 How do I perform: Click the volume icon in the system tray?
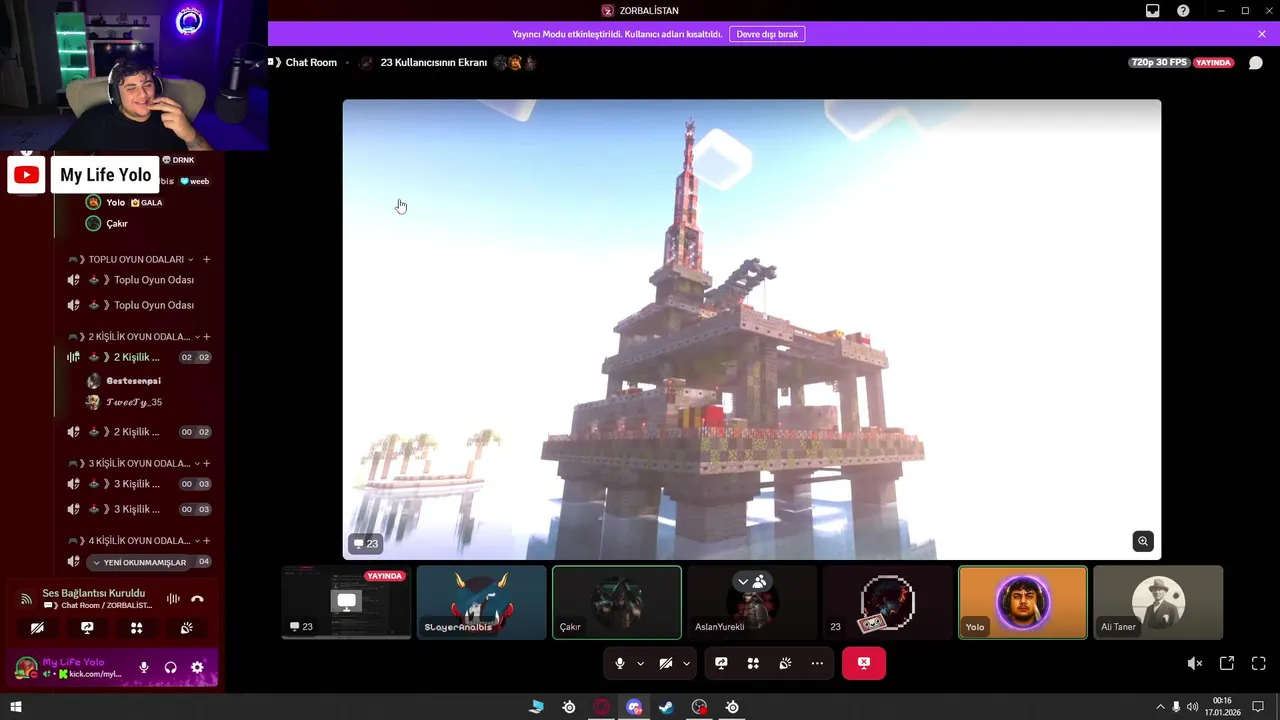point(1192,707)
